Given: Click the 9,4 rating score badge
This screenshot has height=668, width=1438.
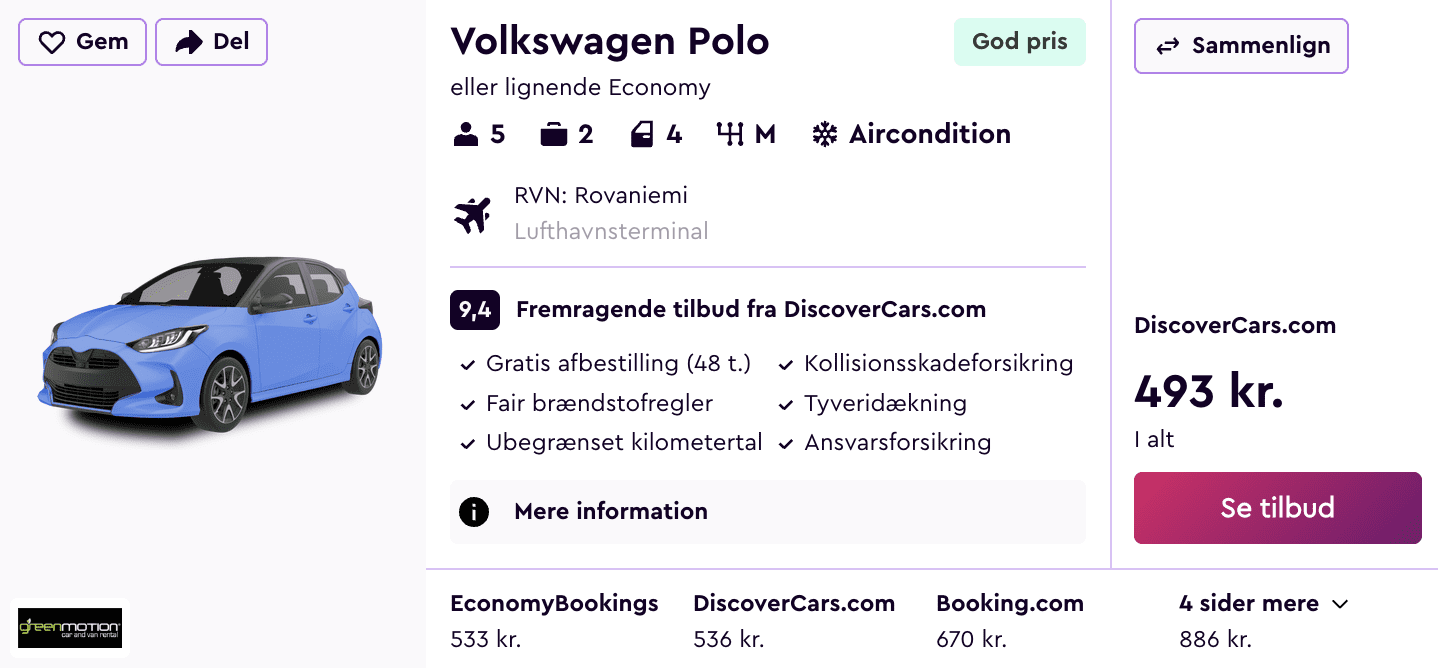Looking at the screenshot, I should tap(475, 310).
